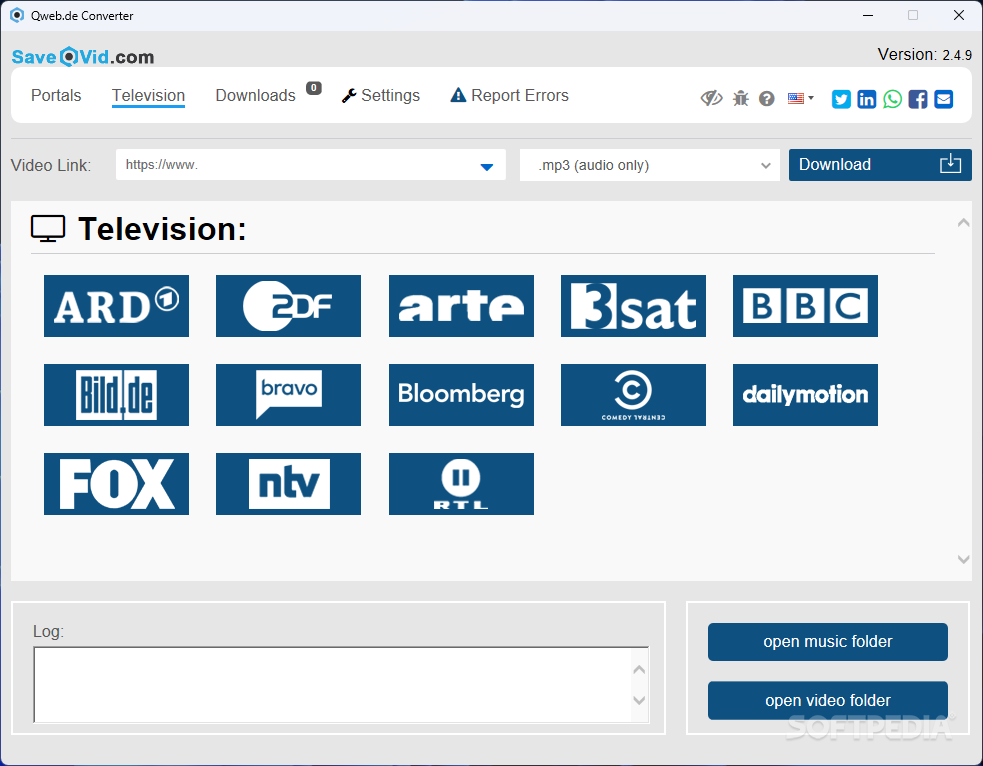The image size is (983, 766).
Task: Select the arte channel tile
Action: (461, 306)
